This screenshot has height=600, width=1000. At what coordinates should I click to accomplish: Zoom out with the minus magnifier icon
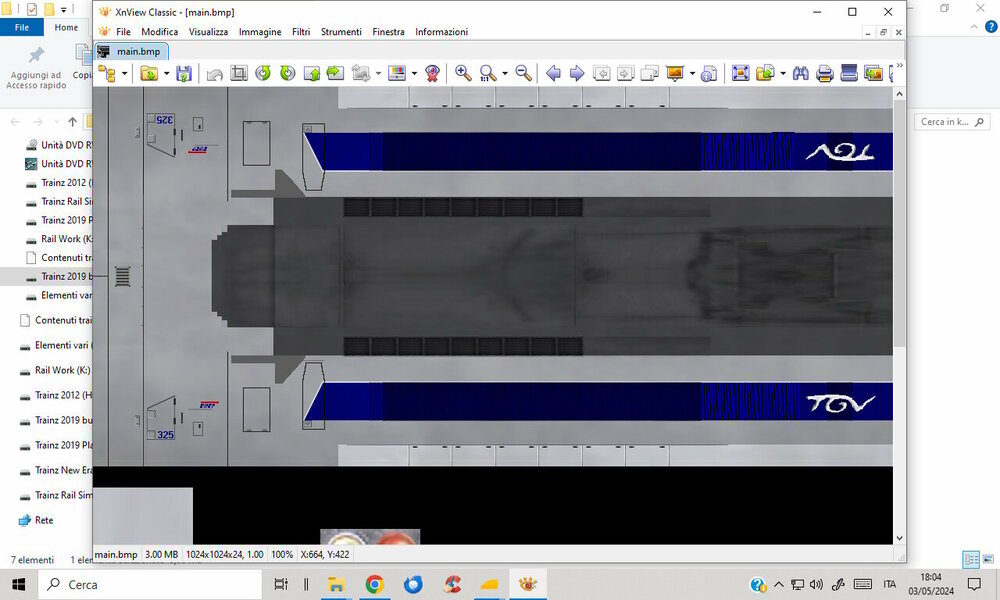(524, 73)
